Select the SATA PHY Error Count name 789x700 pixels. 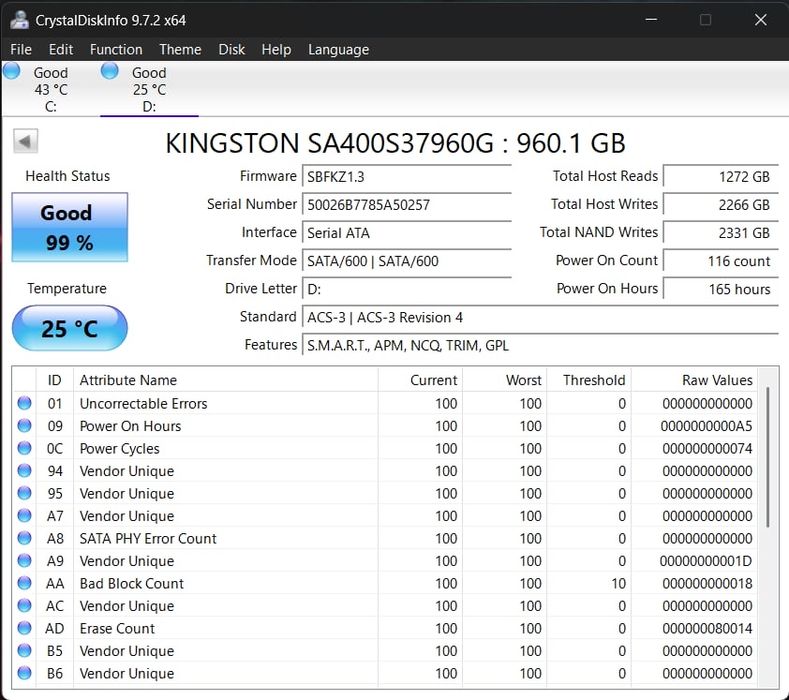(148, 538)
